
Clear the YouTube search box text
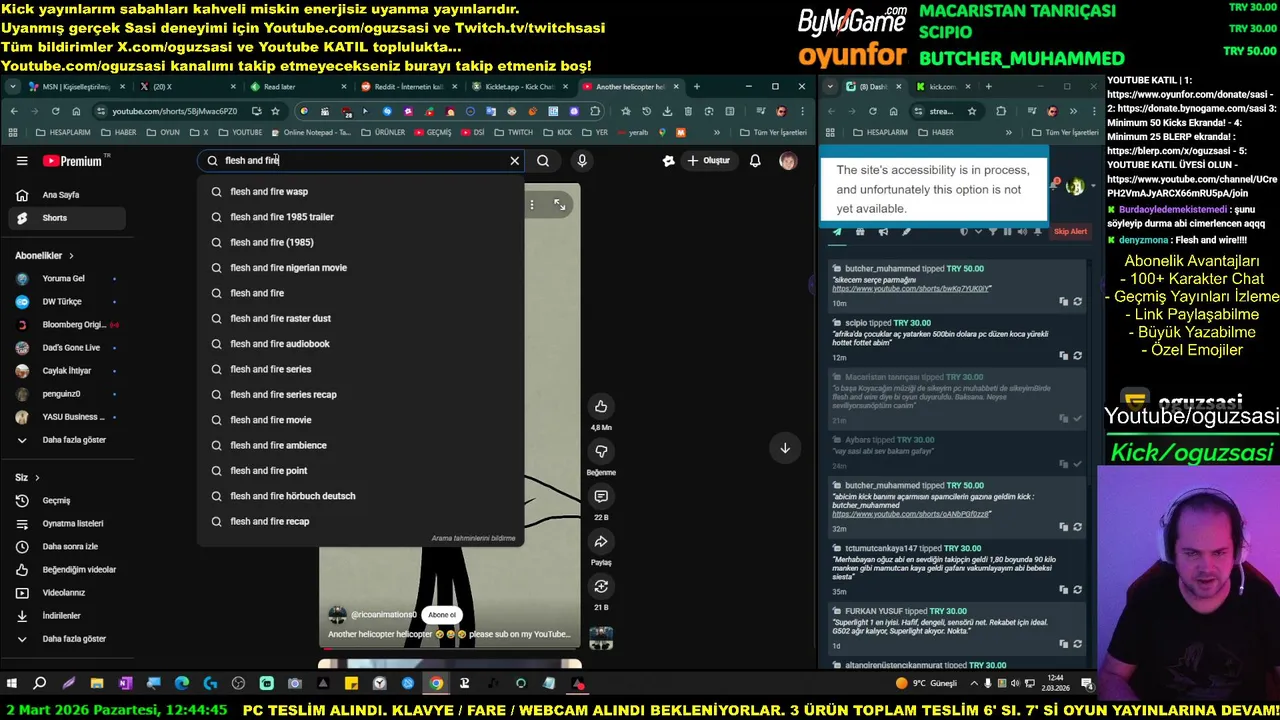(x=514, y=160)
